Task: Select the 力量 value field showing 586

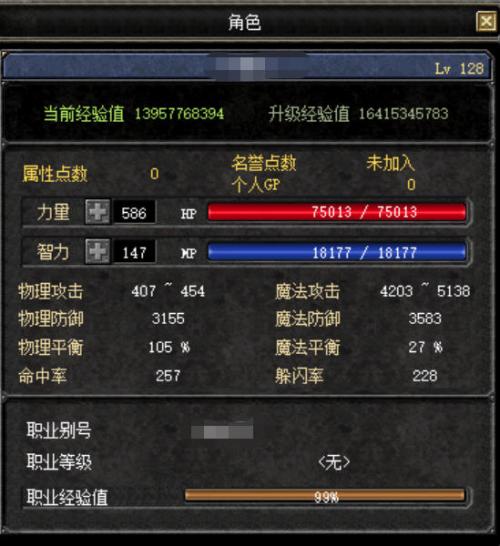Action: [x=134, y=212]
